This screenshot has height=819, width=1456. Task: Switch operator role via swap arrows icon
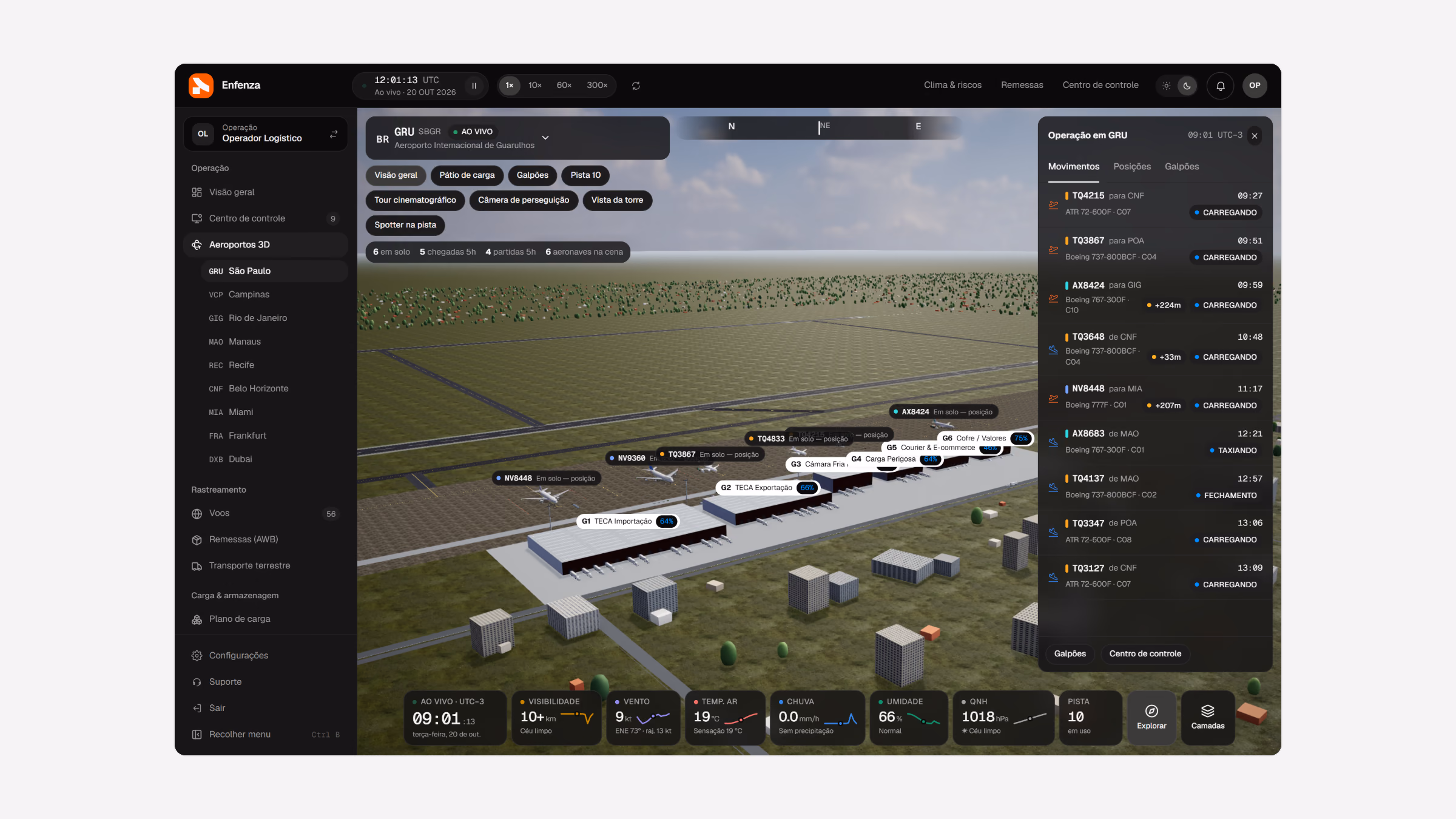tap(334, 134)
